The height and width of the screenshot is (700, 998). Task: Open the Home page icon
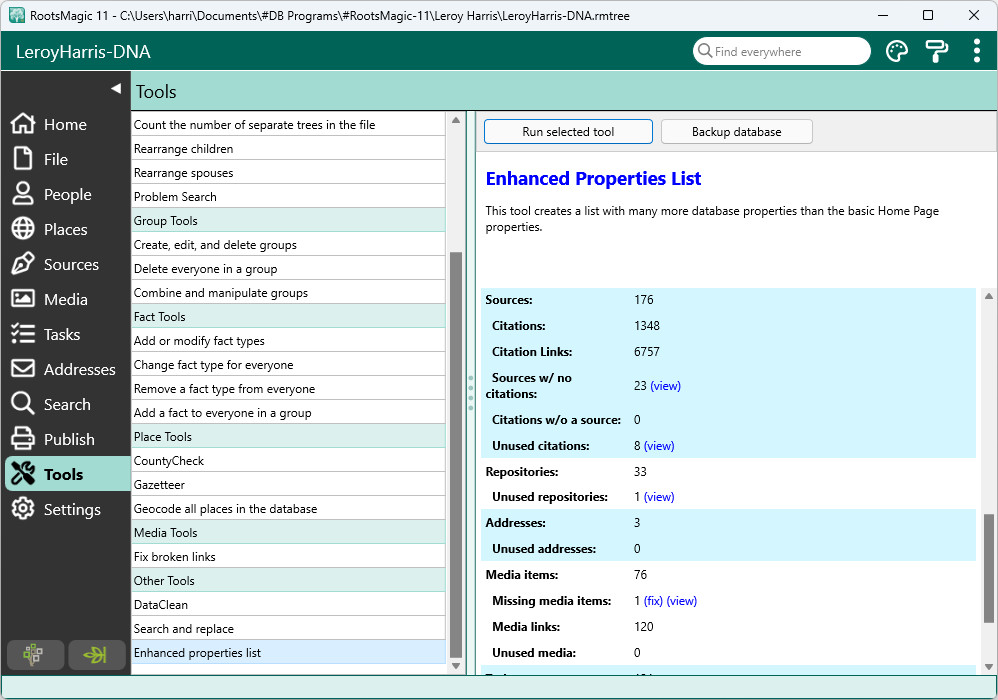click(23, 123)
